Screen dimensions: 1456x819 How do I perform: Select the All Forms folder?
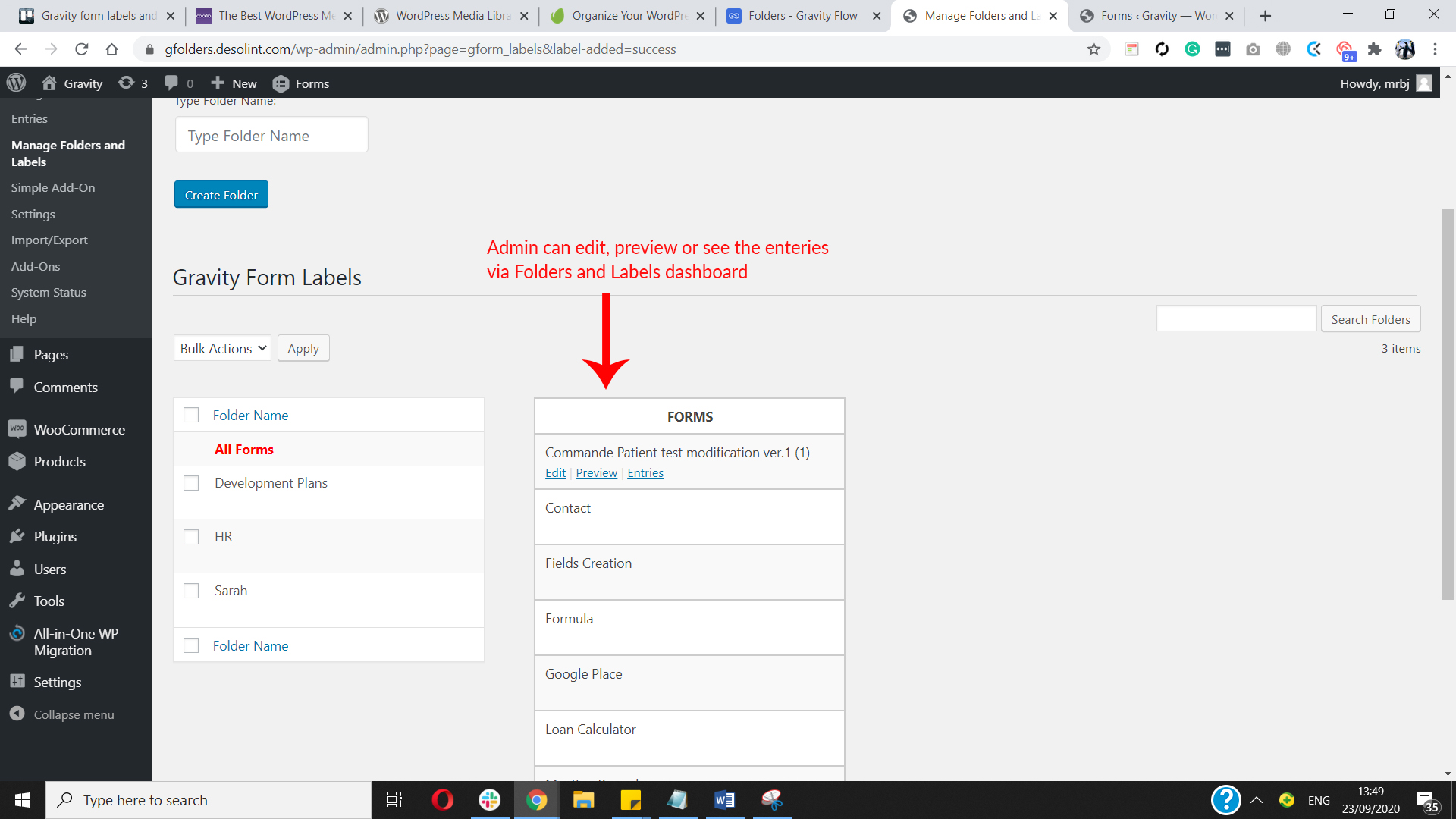tap(244, 449)
